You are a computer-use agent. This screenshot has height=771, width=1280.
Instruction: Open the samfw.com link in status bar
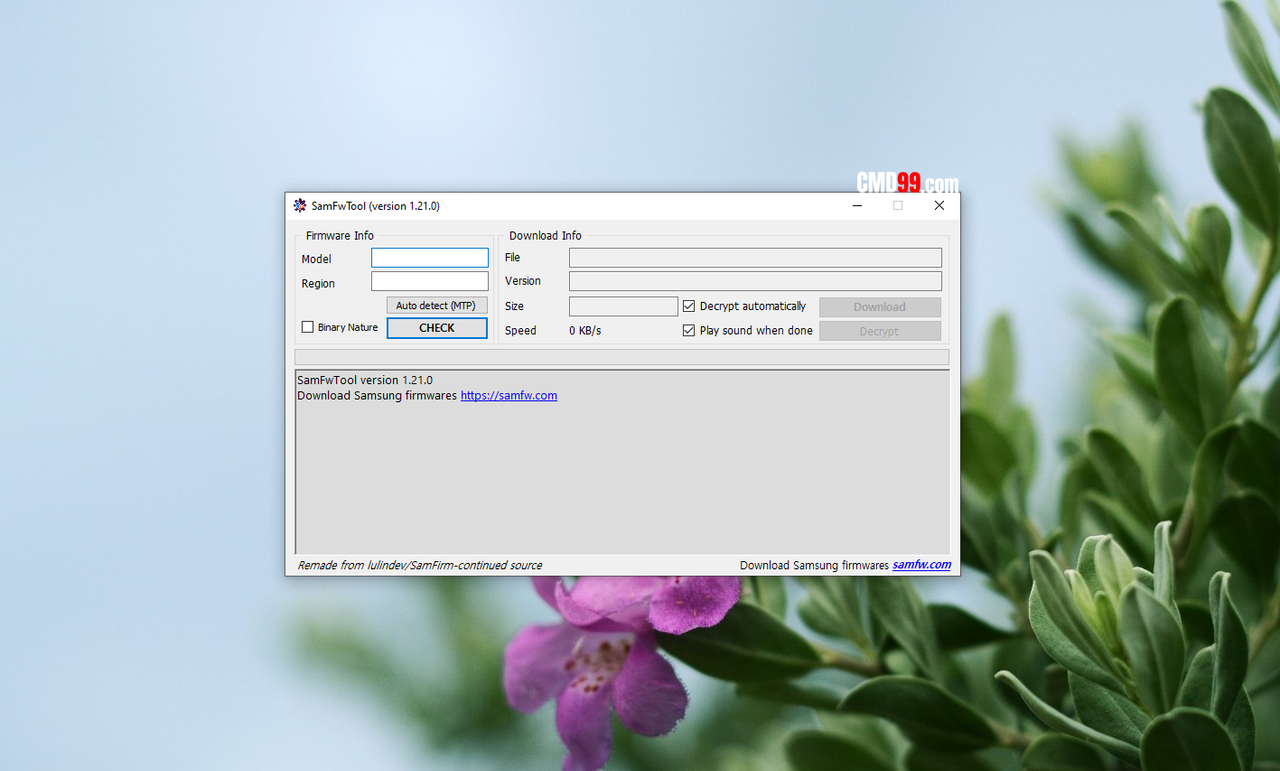click(x=922, y=565)
